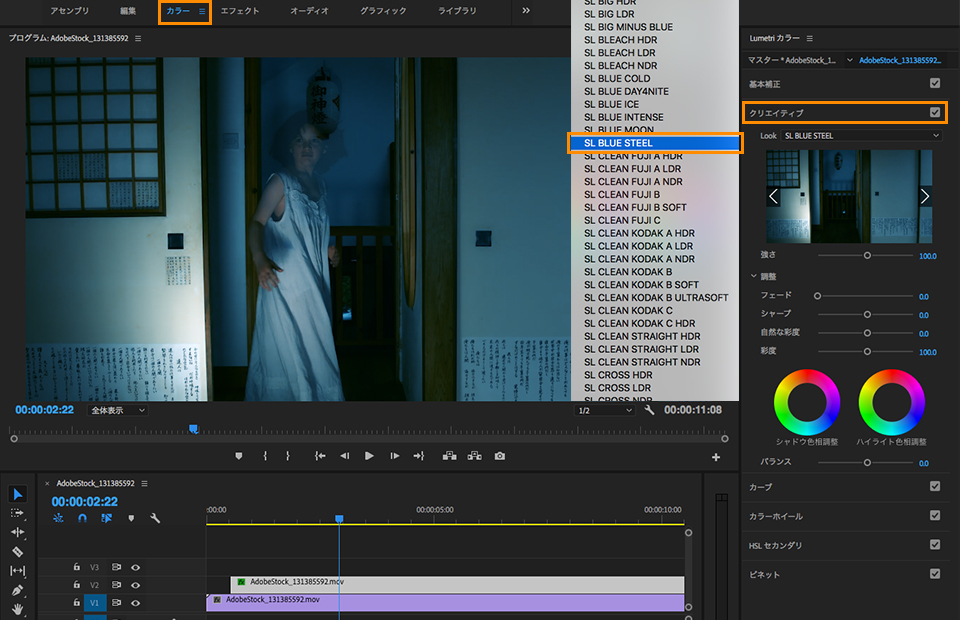The image size is (960, 620).
Task: Show next Look preset thumbnail arrow
Action: 924,196
